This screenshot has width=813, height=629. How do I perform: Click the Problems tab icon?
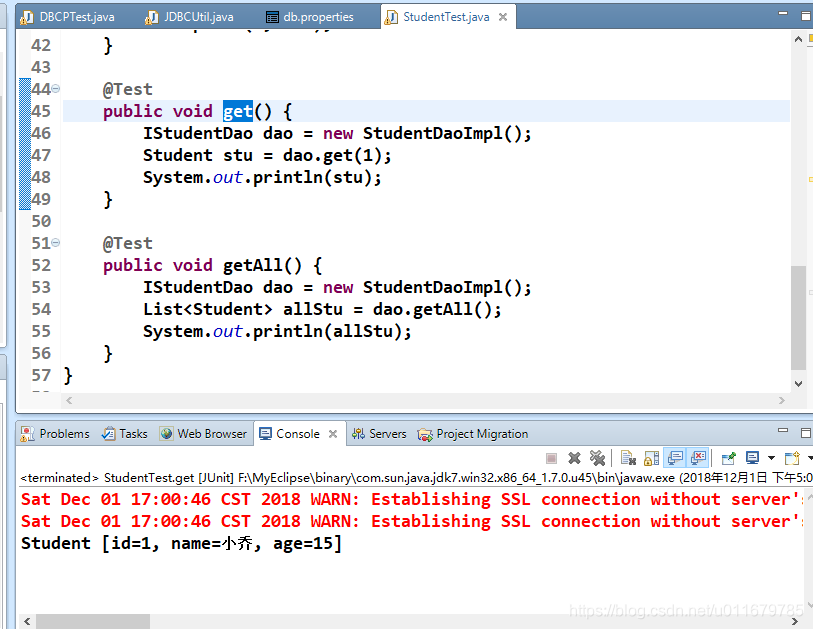coord(27,434)
